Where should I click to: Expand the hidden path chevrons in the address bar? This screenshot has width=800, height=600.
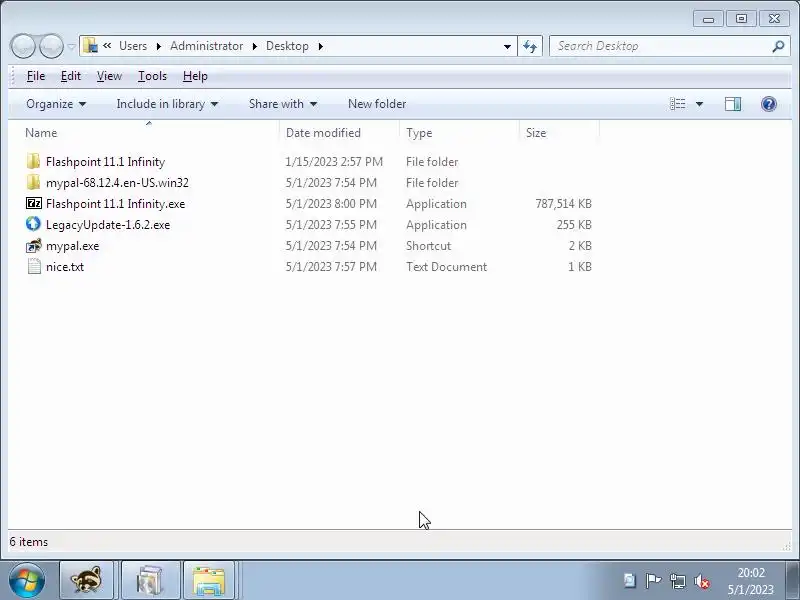(107, 45)
